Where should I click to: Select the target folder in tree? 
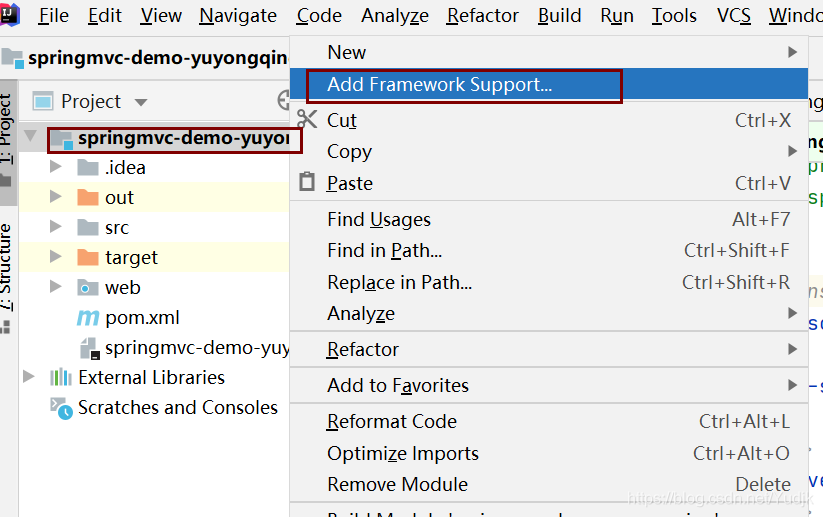click(131, 258)
